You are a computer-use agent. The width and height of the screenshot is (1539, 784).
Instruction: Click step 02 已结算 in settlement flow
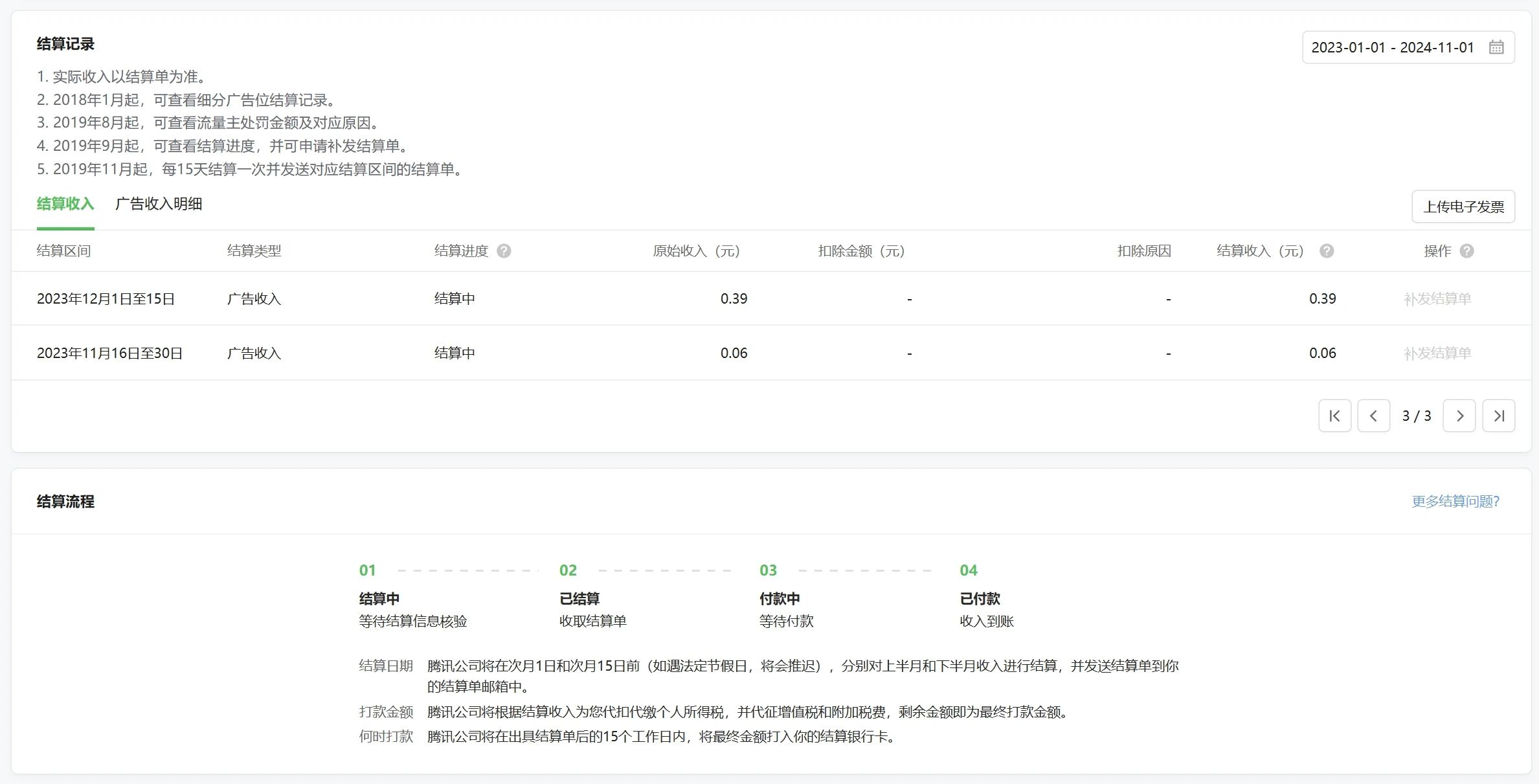tap(579, 598)
